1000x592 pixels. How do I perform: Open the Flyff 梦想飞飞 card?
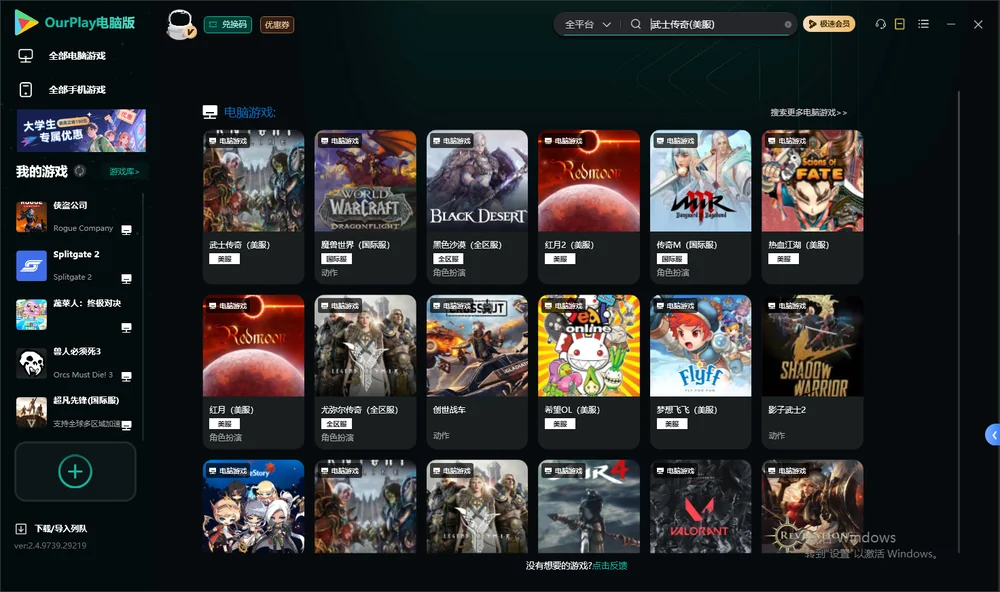pos(701,372)
